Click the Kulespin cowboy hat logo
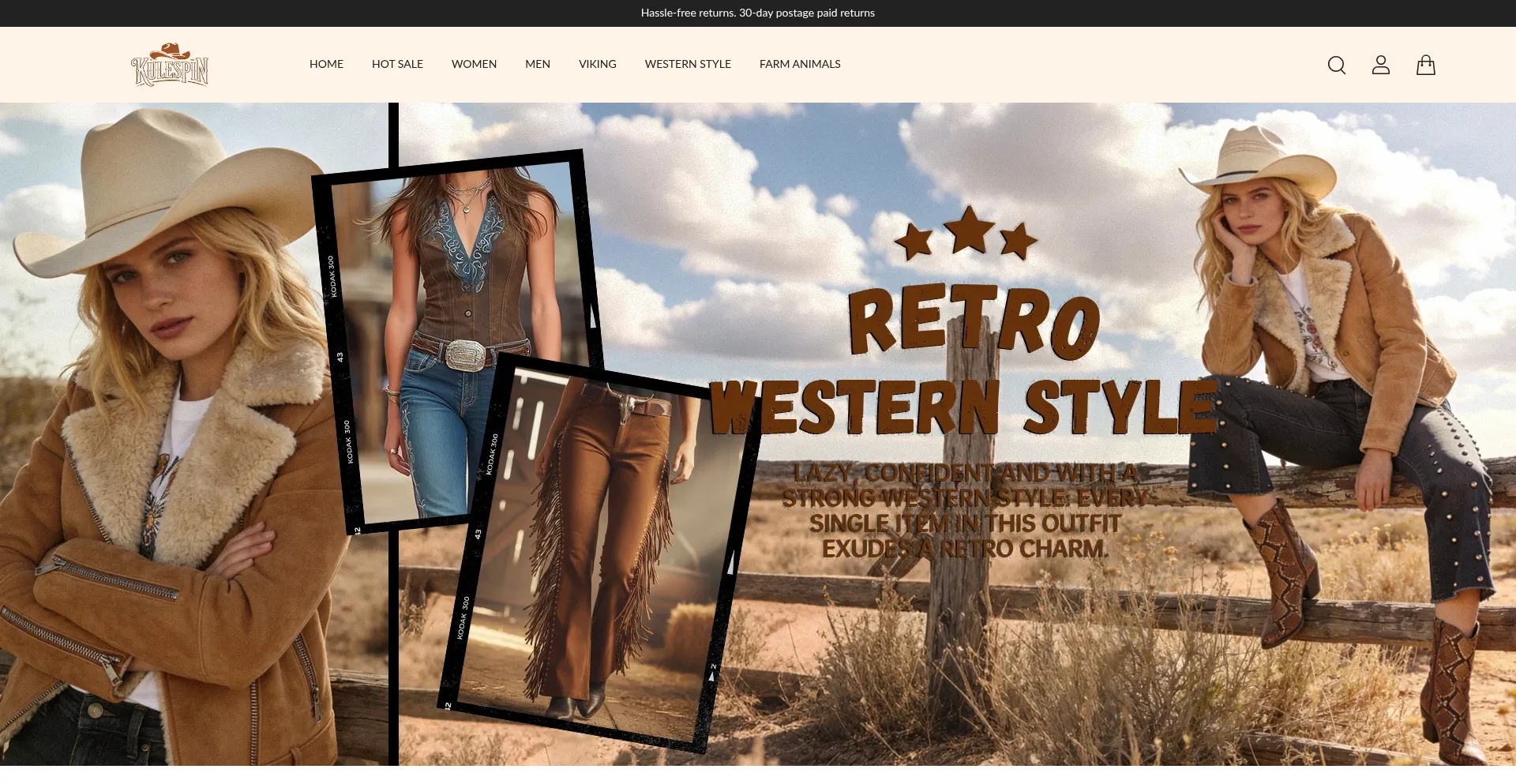The width and height of the screenshot is (1516, 784). tap(170, 65)
